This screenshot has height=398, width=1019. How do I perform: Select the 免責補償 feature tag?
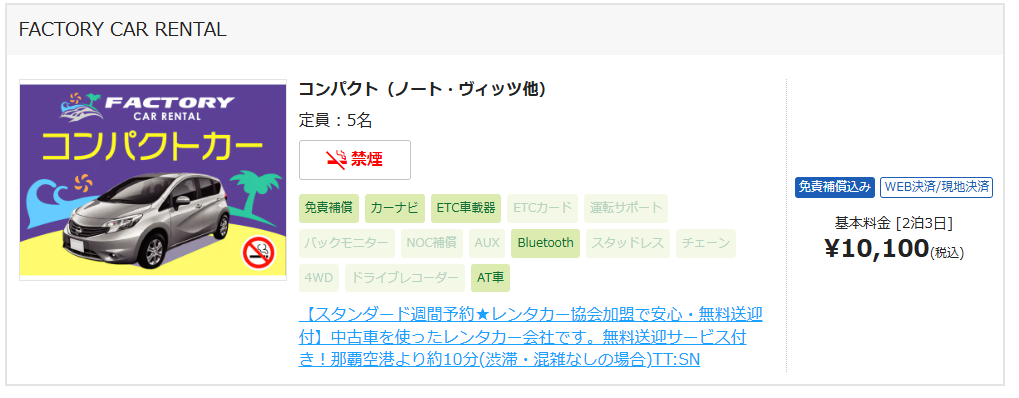click(328, 208)
